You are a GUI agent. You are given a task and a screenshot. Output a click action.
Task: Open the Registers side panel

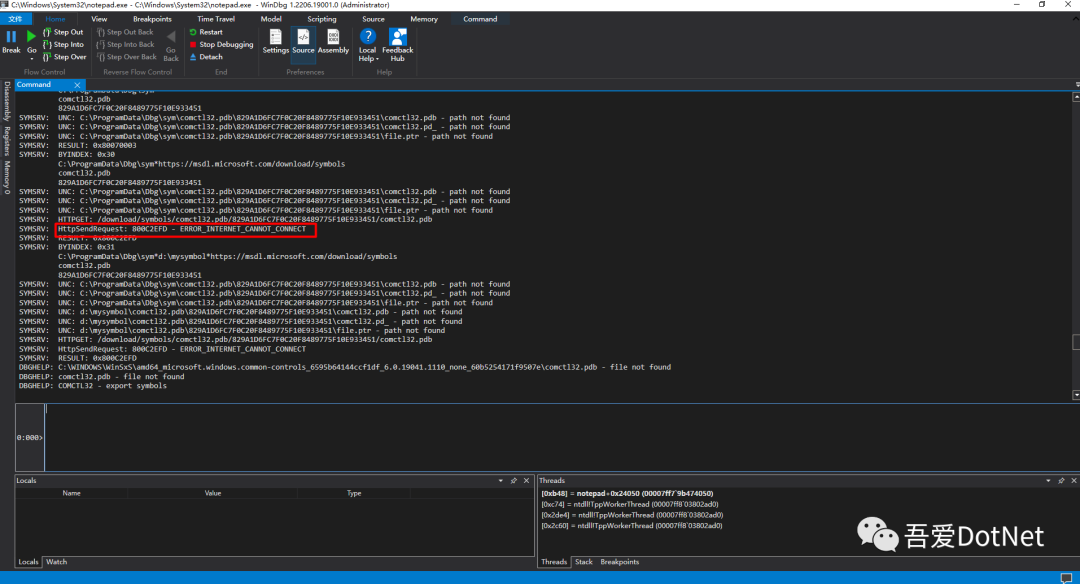pos(7,141)
